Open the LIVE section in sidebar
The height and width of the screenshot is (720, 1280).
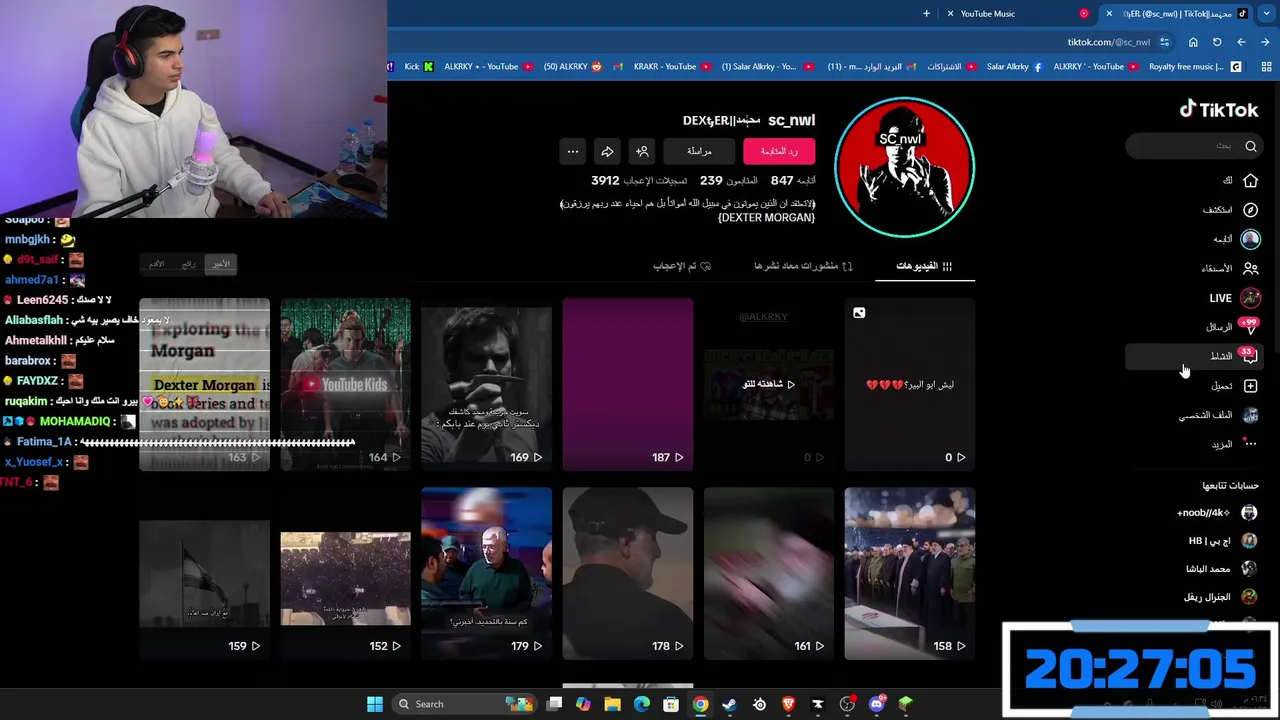(1234, 298)
